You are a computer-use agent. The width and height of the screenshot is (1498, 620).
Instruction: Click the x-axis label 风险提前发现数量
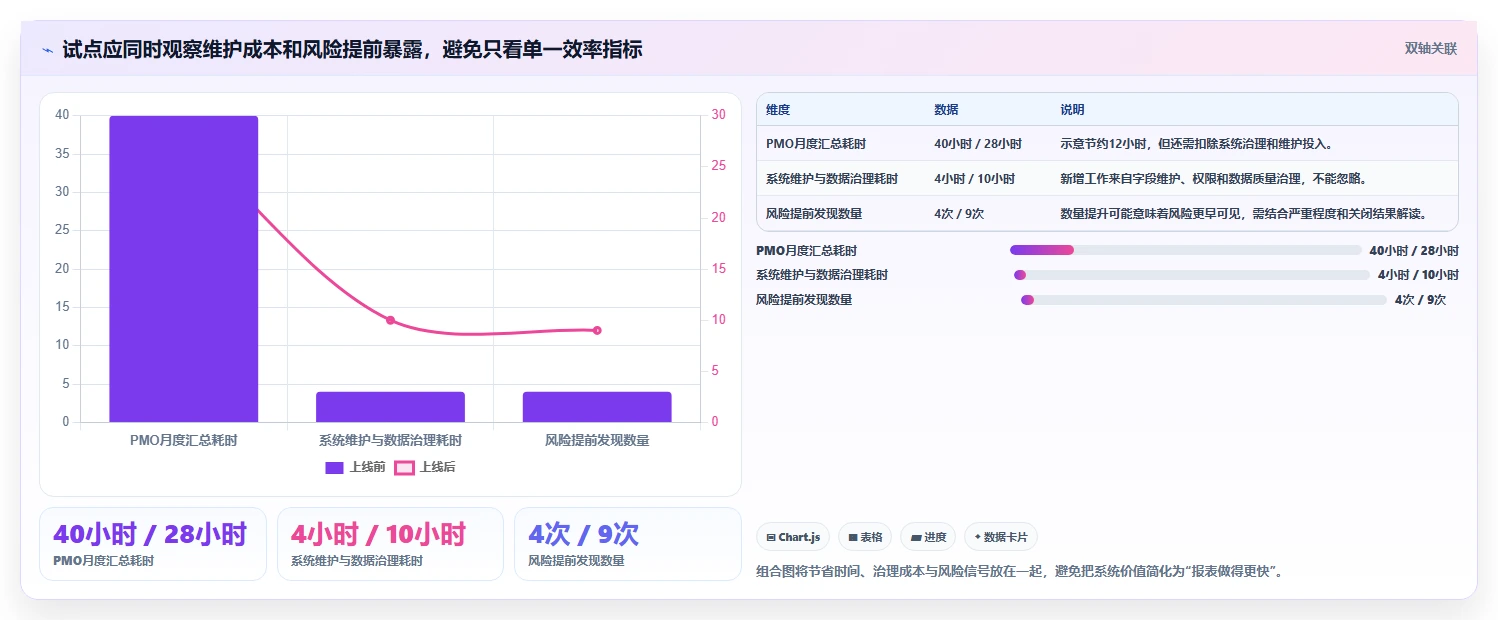click(597, 440)
